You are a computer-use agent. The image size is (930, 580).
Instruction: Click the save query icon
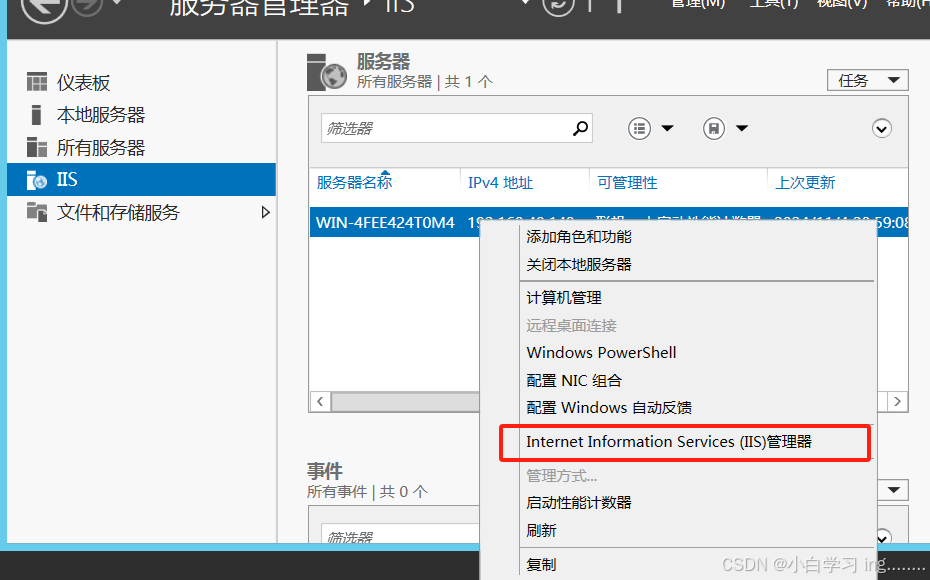pyautogui.click(x=714, y=128)
